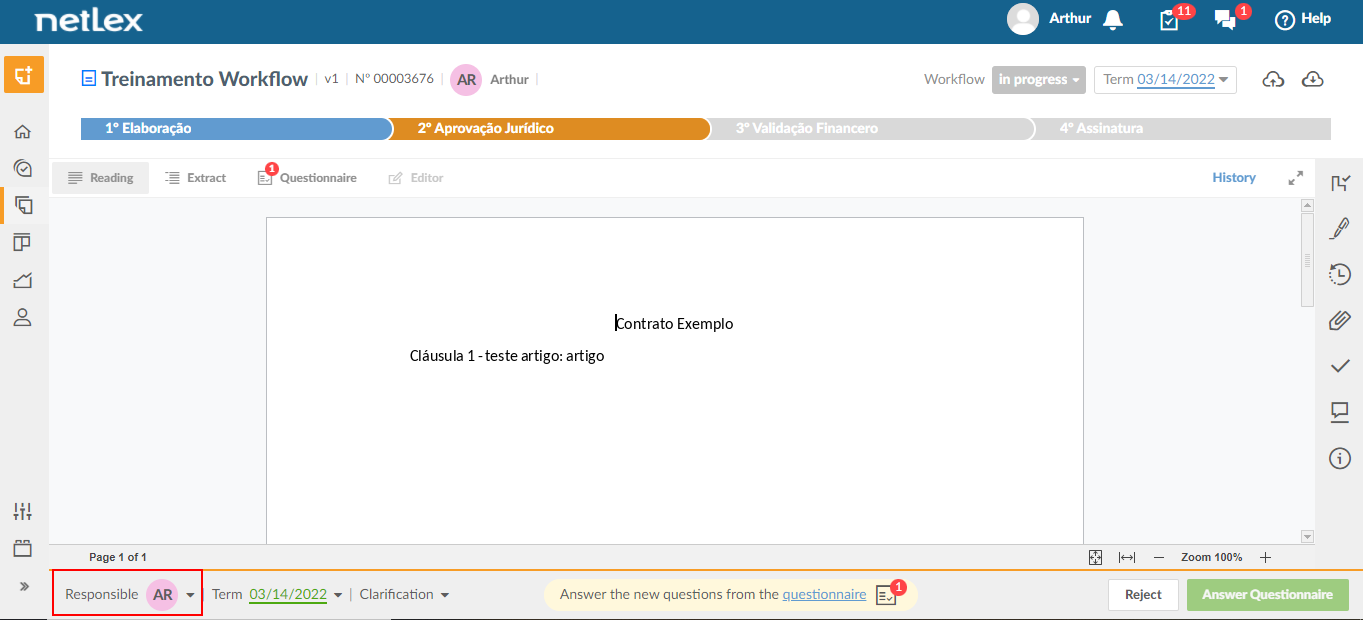Click the fit page icon in zoom bar
This screenshot has width=1363, height=620.
1095,557
